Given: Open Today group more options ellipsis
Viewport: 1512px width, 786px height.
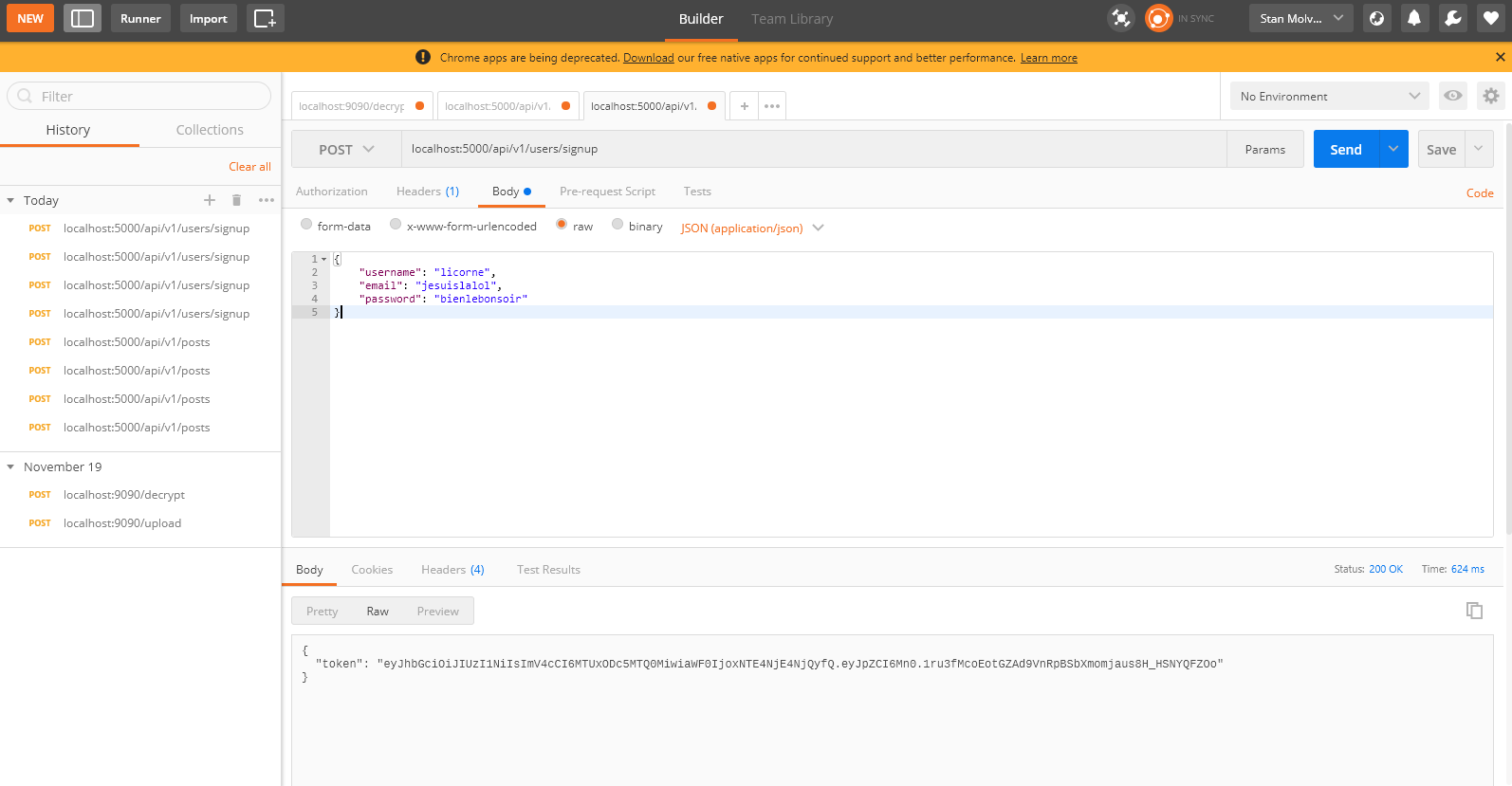Looking at the screenshot, I should (x=267, y=200).
